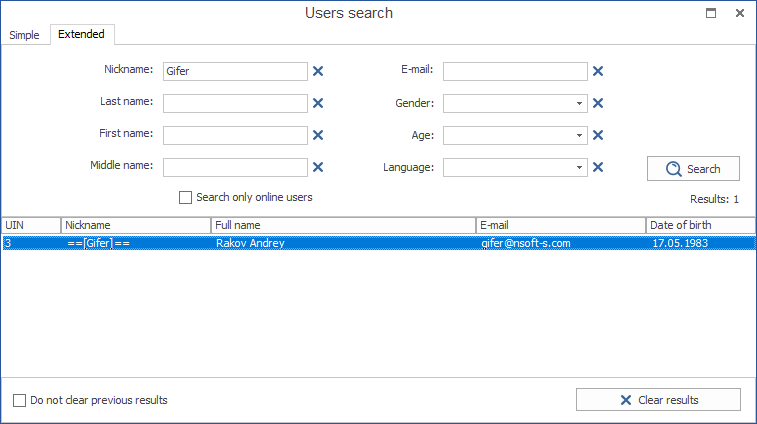Viewport: 757px width, 424px height.
Task: Reset the Middle name field via X icon
Action: (318, 167)
